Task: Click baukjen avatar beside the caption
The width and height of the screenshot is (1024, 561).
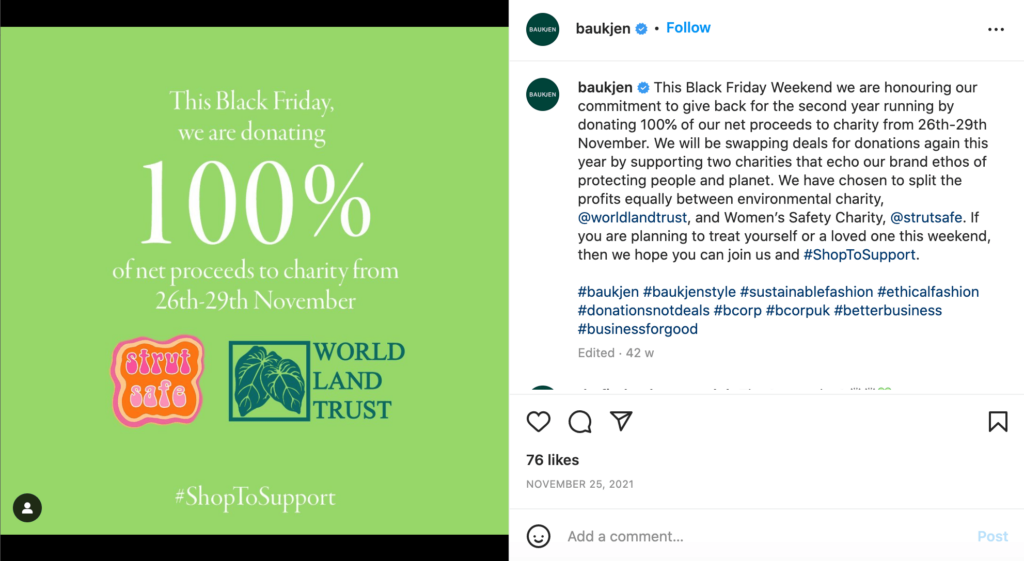Action: click(543, 94)
